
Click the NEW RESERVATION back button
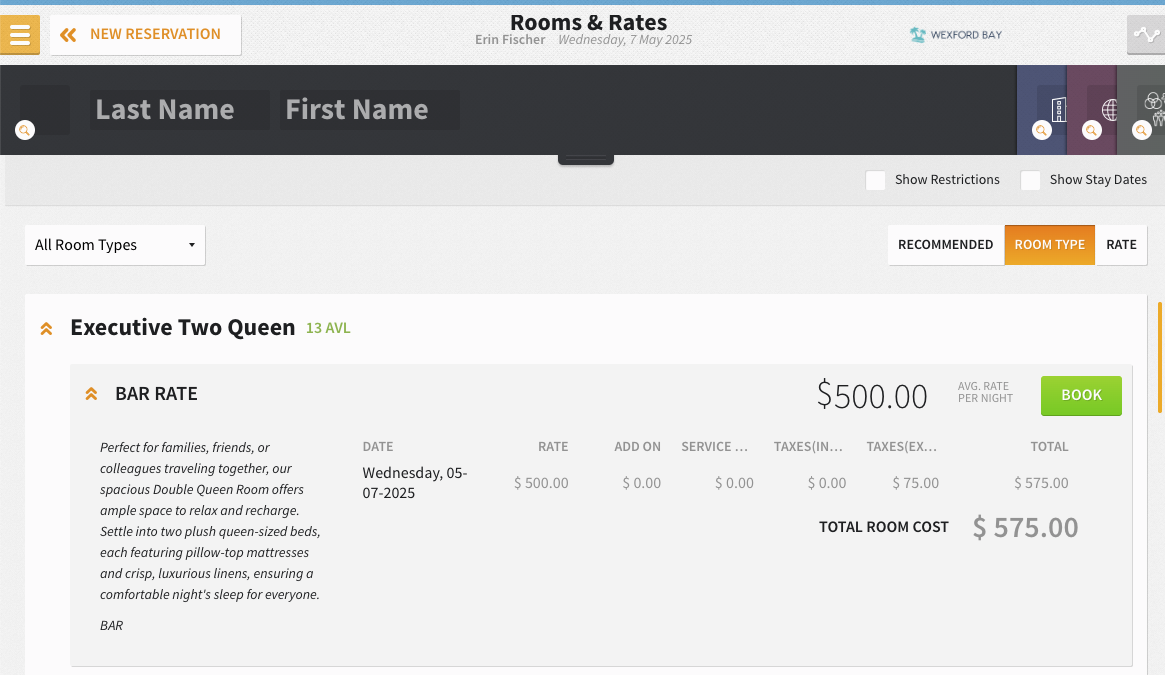(x=146, y=34)
